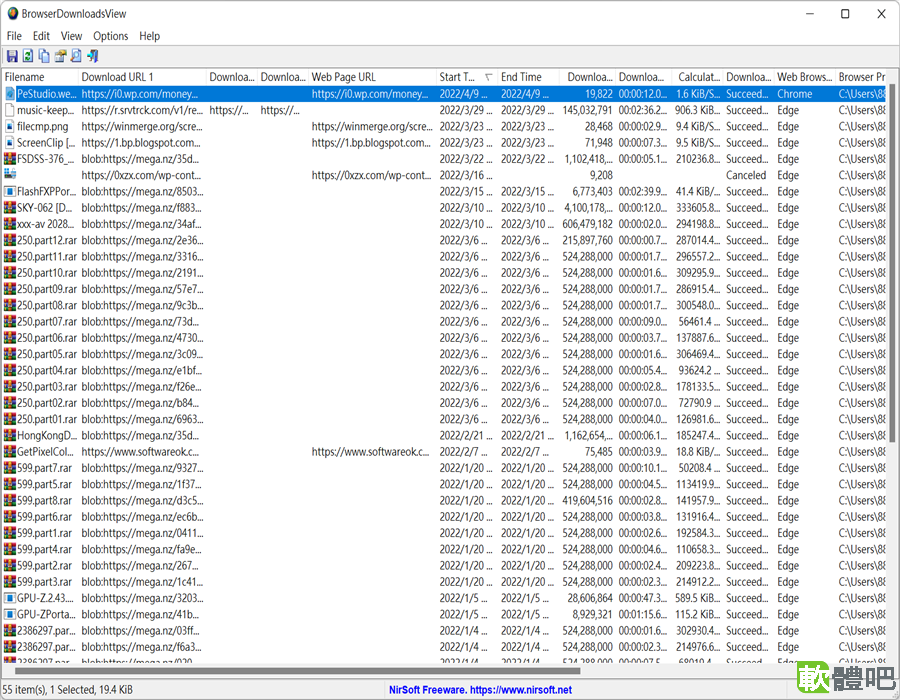Click the '9,208' download size cell
The image size is (900, 700).
[x=601, y=175]
